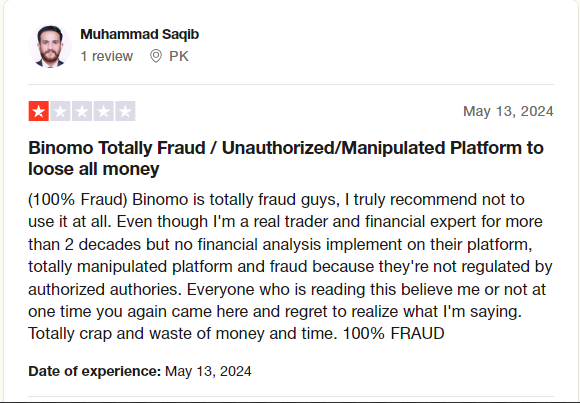Click the date of experience value
Viewport: 580px width, 403px height.
(208, 371)
